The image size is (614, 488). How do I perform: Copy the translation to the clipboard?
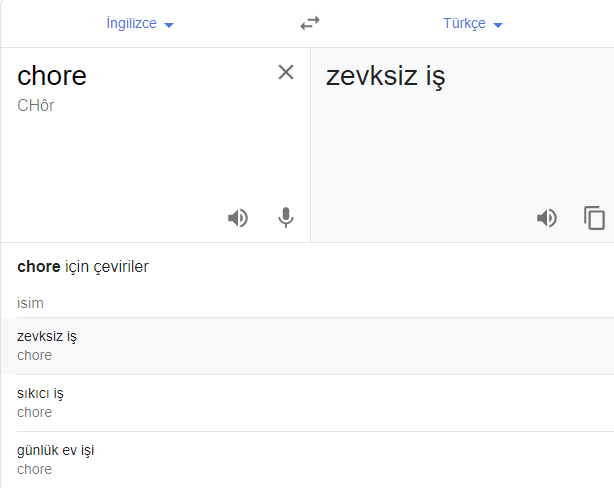click(595, 218)
